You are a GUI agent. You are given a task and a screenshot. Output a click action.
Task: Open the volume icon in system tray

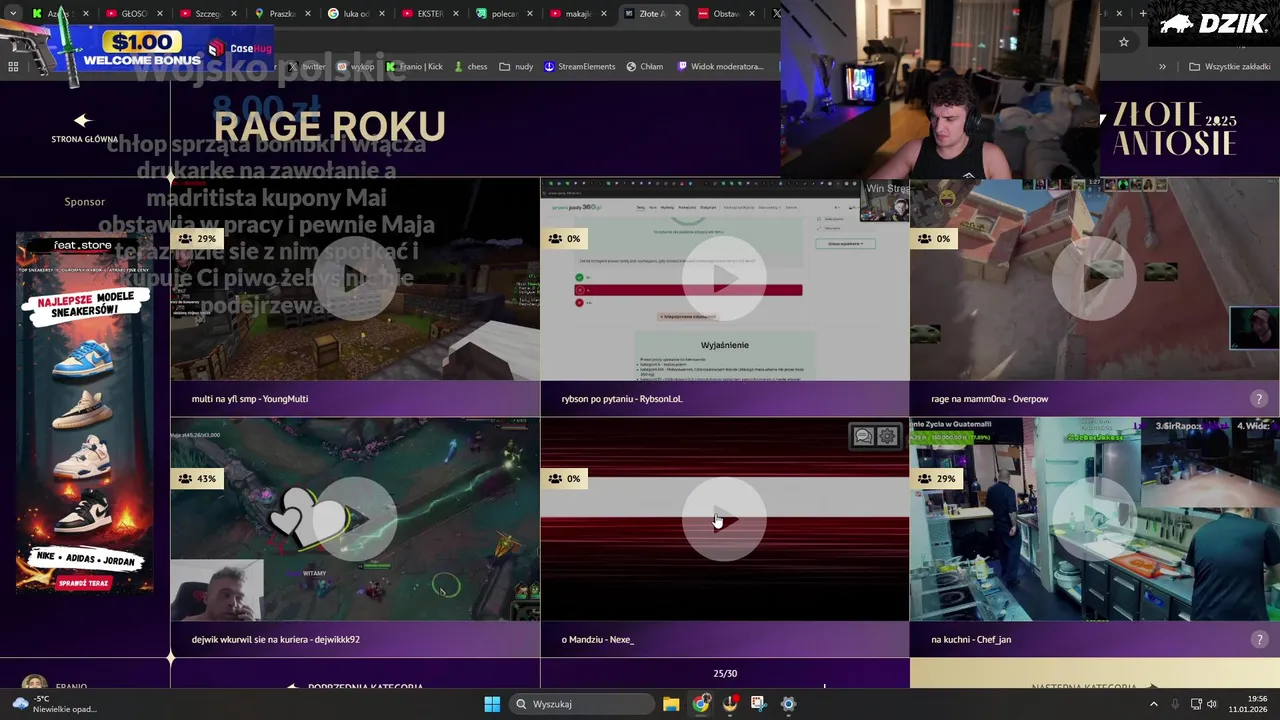pyautogui.click(x=1212, y=704)
